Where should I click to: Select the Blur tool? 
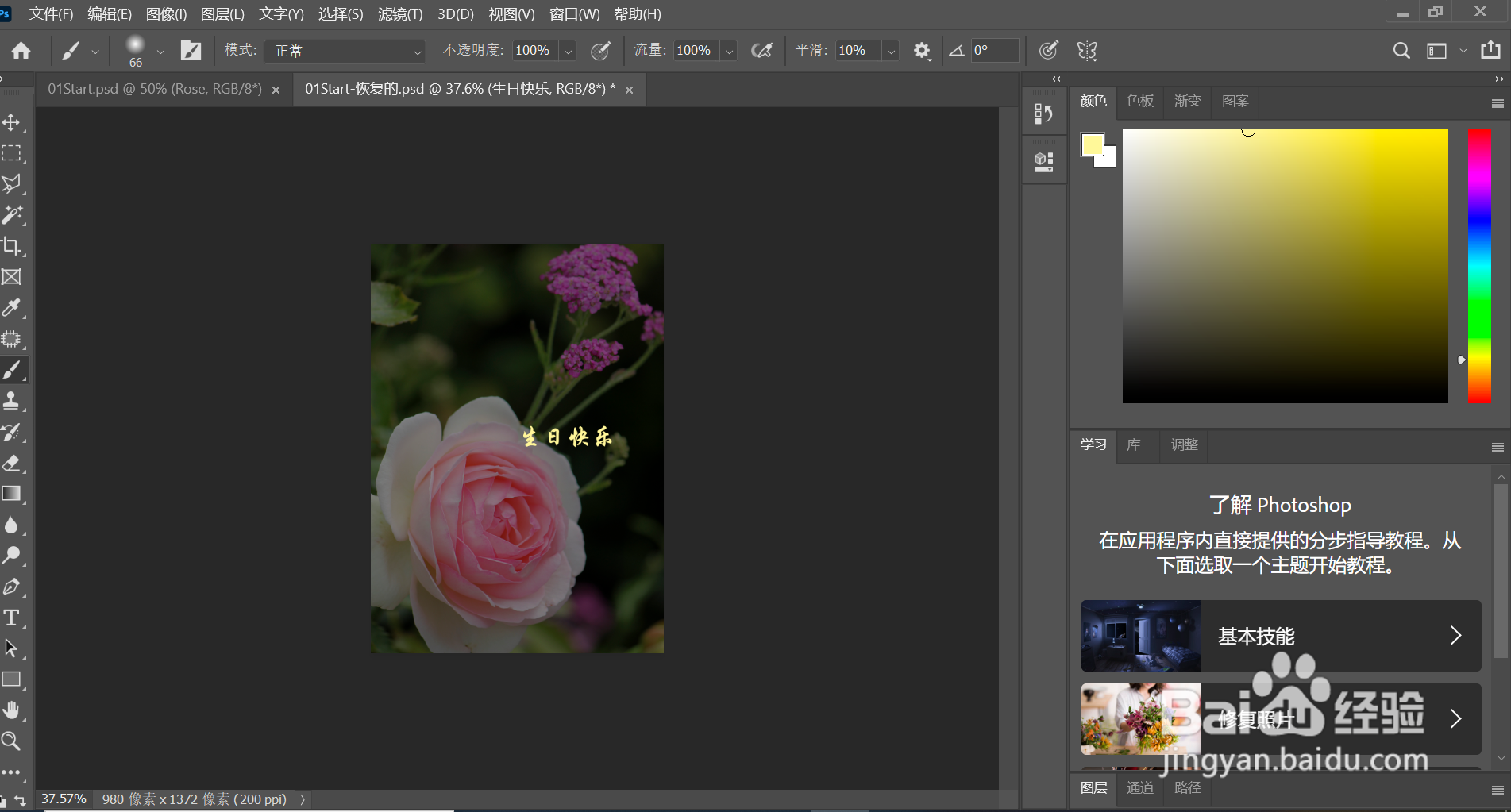11,525
